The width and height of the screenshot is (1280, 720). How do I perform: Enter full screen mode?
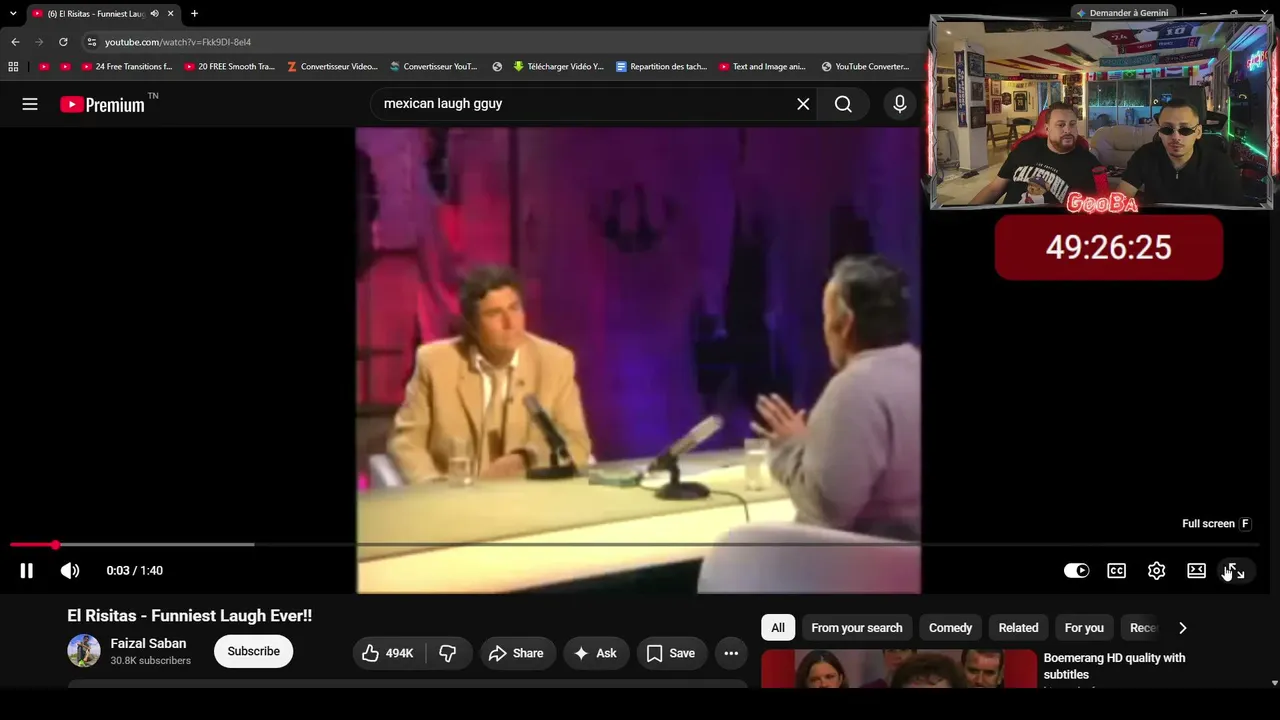tap(1234, 571)
